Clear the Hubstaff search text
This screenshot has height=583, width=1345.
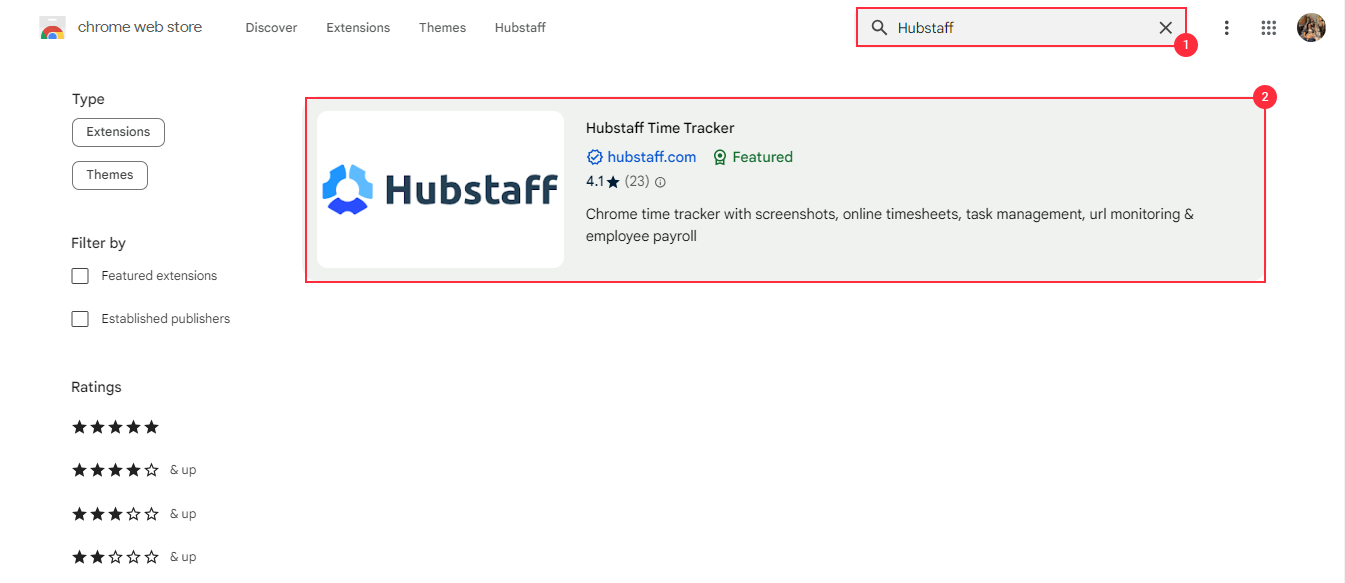[x=1165, y=28]
